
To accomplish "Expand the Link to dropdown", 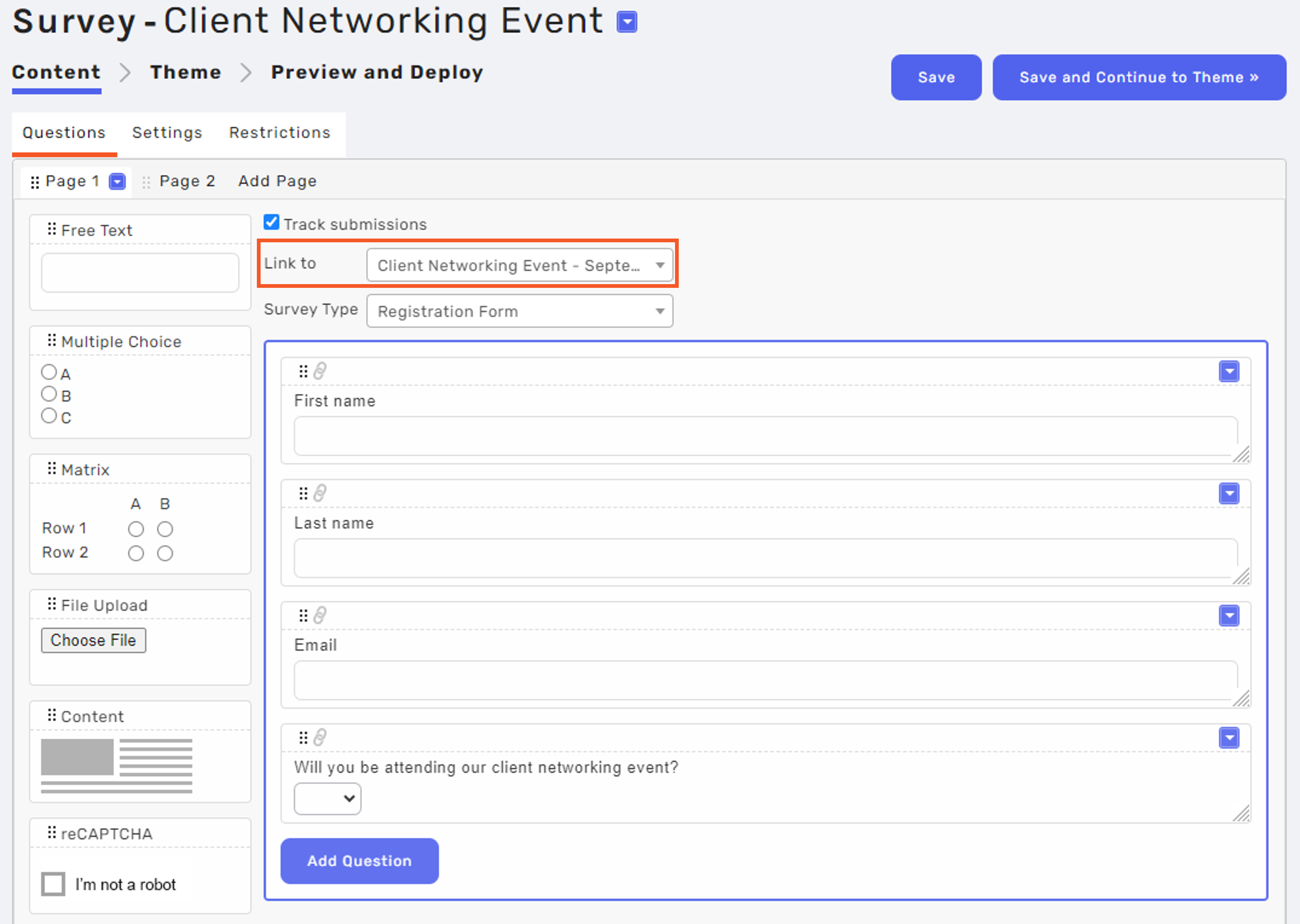I will click(519, 265).
